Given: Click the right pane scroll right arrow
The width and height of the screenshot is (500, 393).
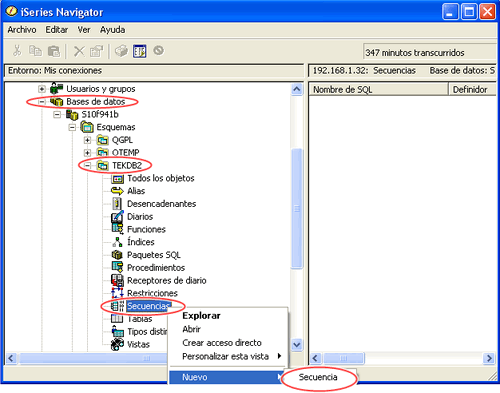Looking at the screenshot, I should point(489,358).
